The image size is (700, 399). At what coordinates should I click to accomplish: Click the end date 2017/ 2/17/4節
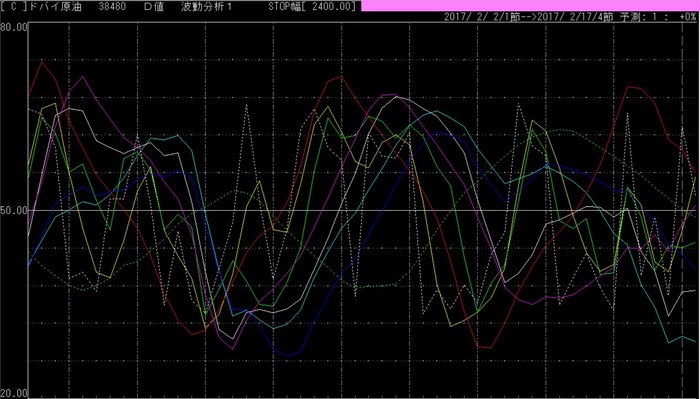(x=575, y=17)
